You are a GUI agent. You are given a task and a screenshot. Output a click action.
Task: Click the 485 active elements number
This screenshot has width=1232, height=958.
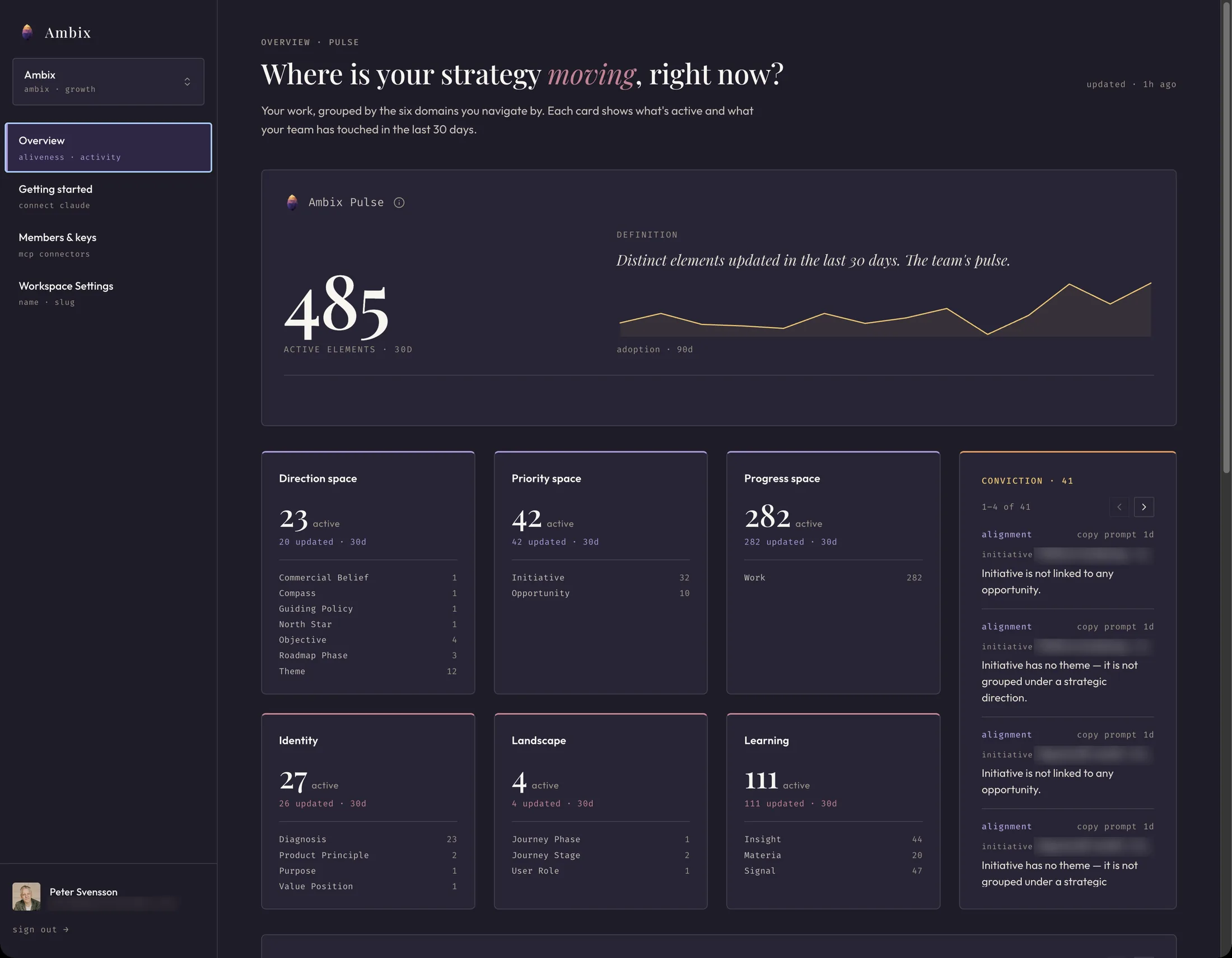(337, 308)
